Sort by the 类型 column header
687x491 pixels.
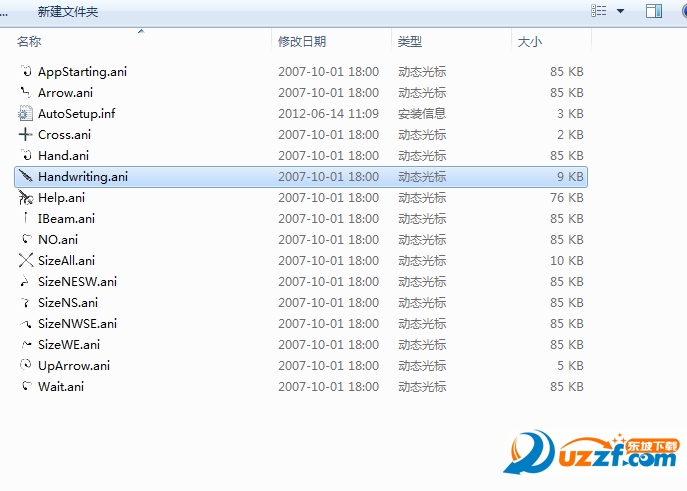pos(410,42)
